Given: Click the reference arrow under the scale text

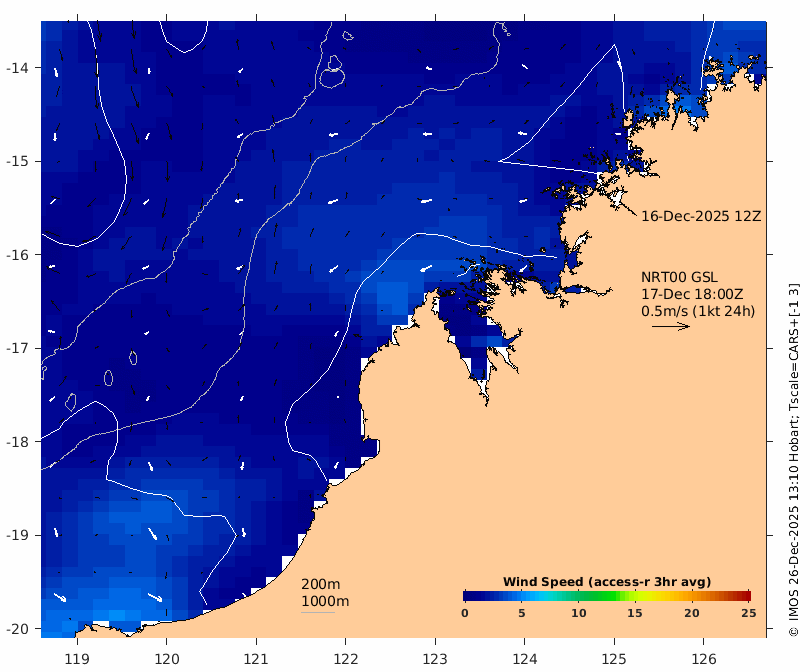Looking at the screenshot, I should (671, 326).
